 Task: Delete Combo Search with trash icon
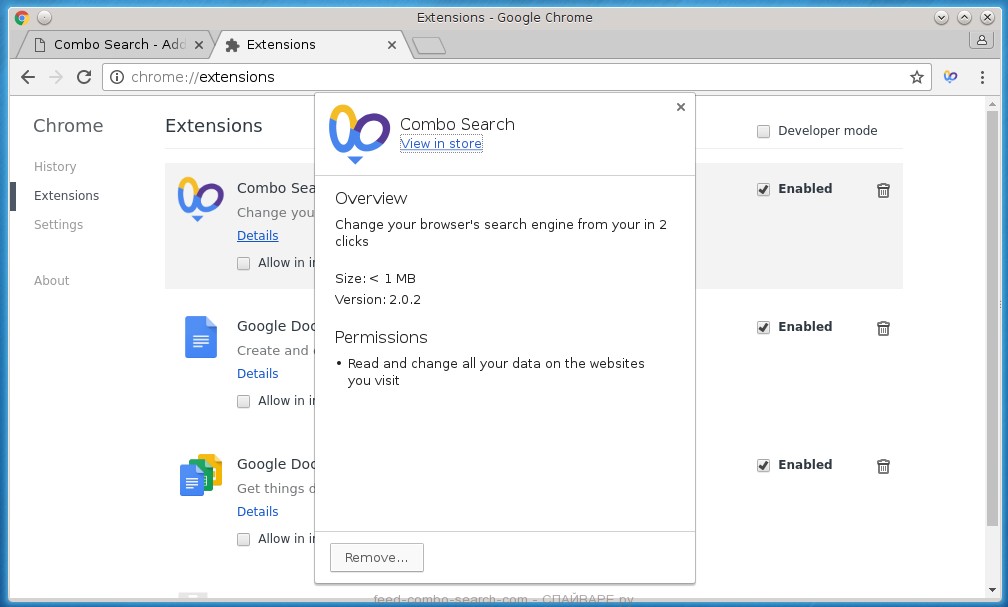click(883, 190)
